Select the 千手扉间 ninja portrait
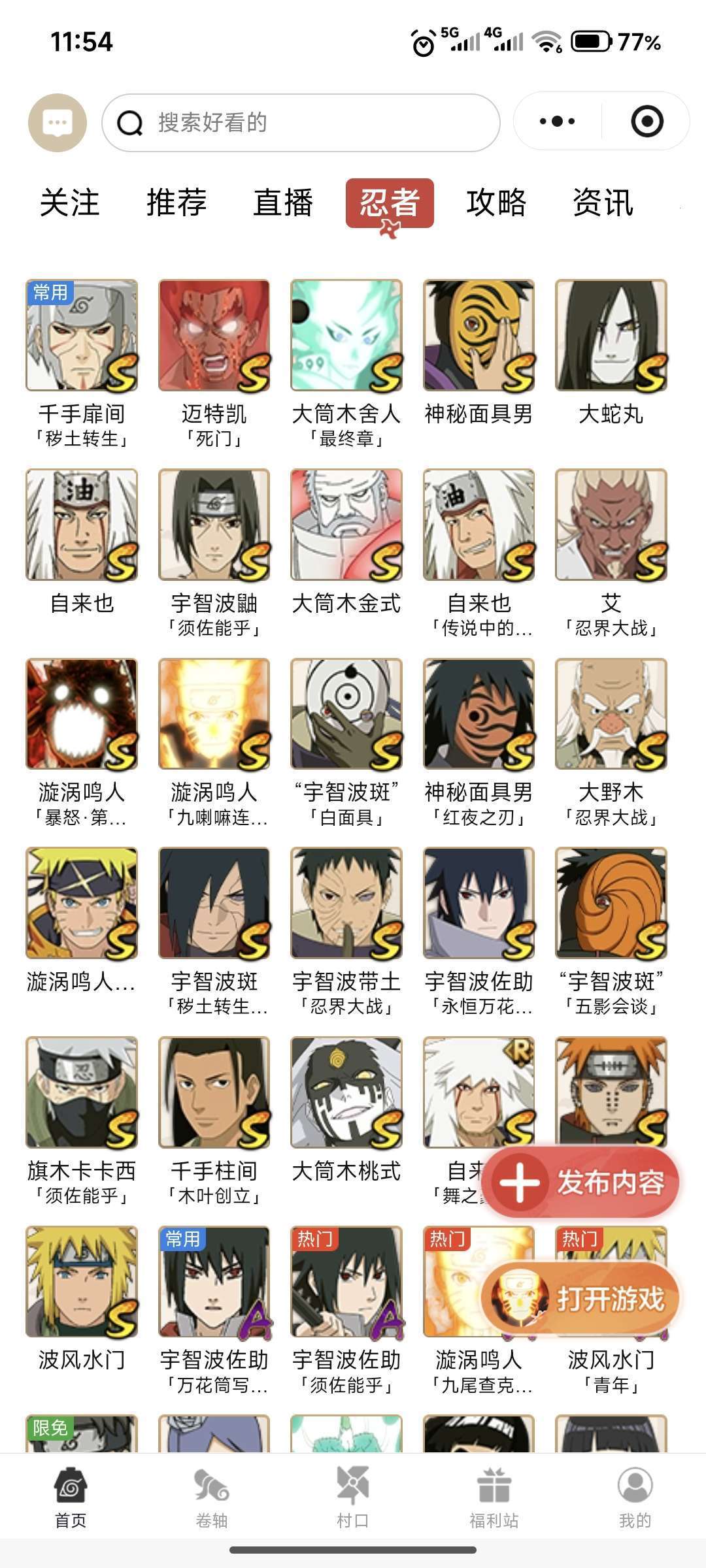The height and width of the screenshot is (1568, 706). (x=82, y=335)
